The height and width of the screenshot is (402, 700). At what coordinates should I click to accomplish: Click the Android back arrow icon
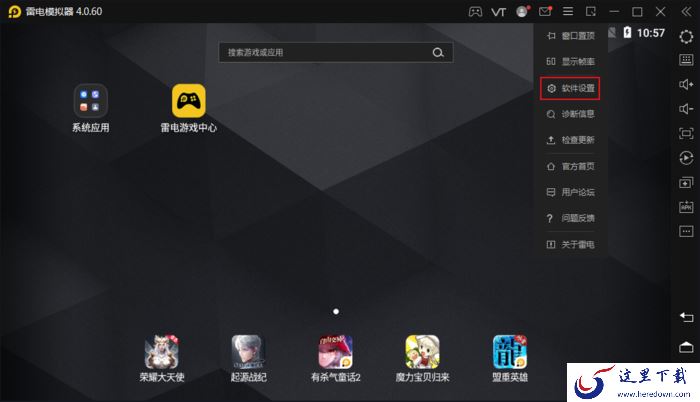686,317
